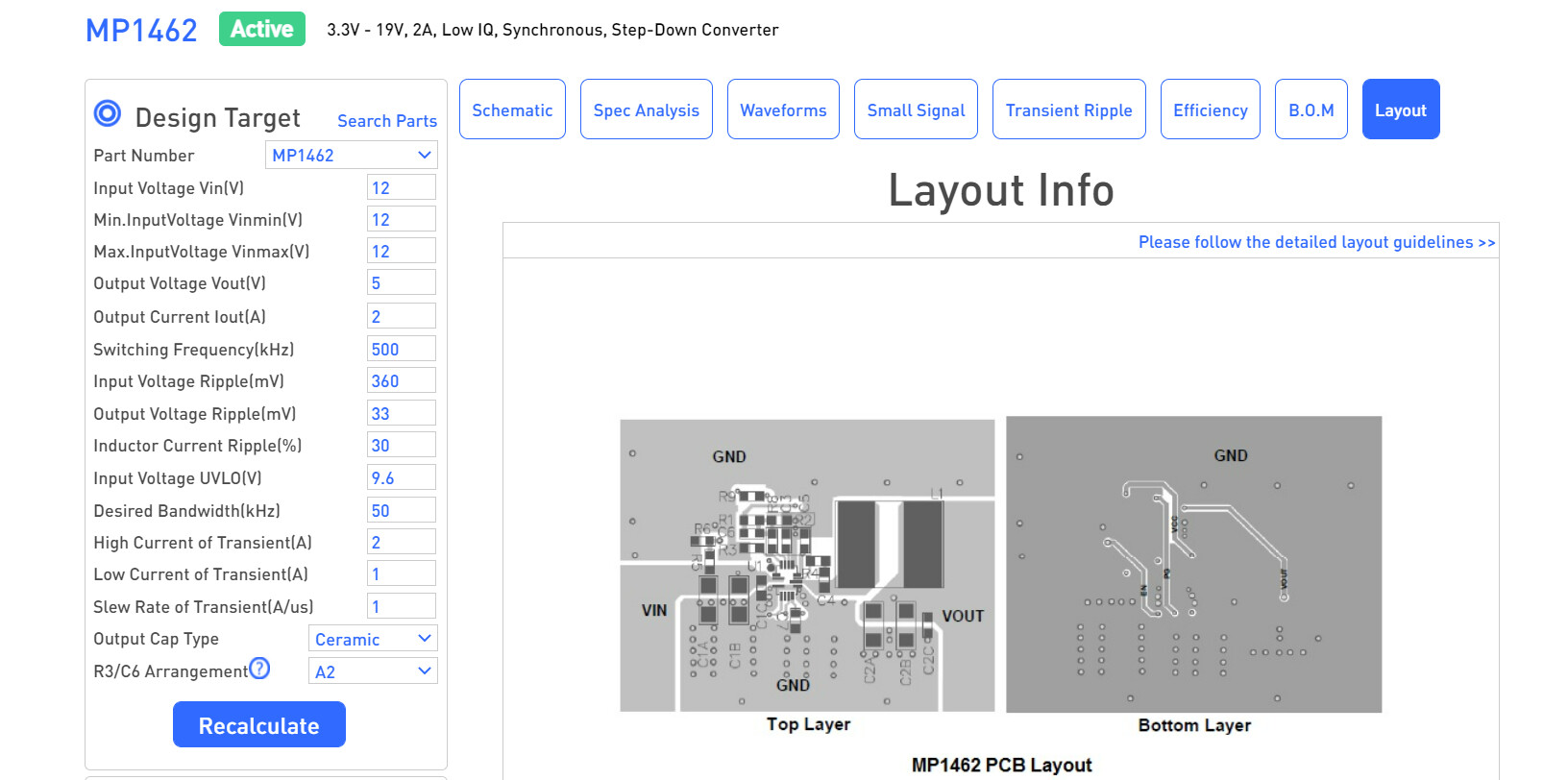
Task: Click the Min.InputVoltage Vinmin(V) field
Action: tap(402, 219)
